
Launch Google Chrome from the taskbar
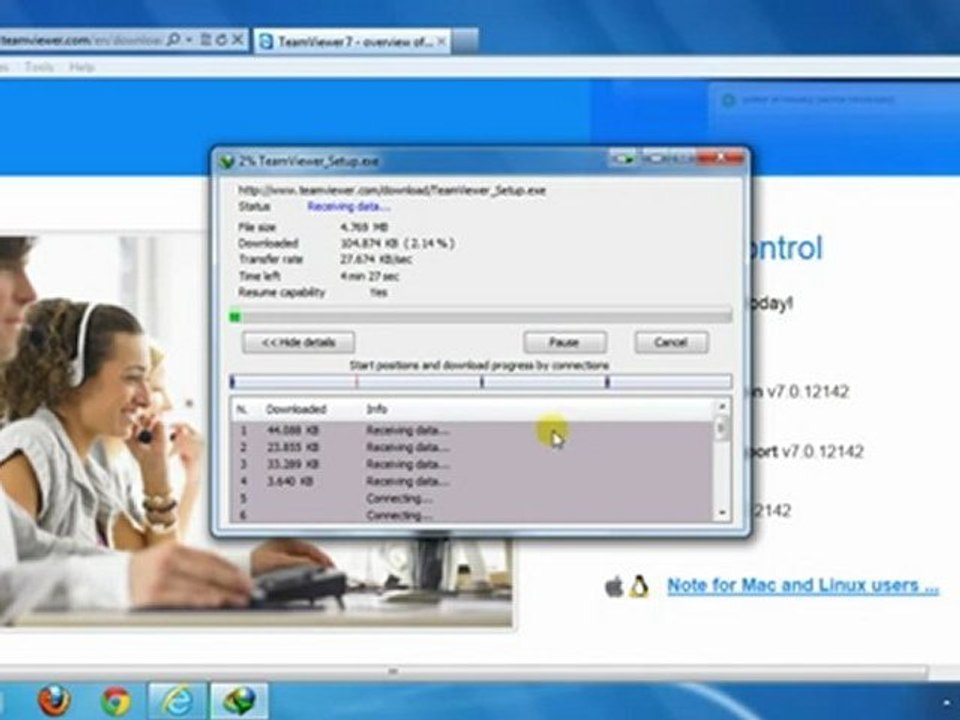coord(116,701)
